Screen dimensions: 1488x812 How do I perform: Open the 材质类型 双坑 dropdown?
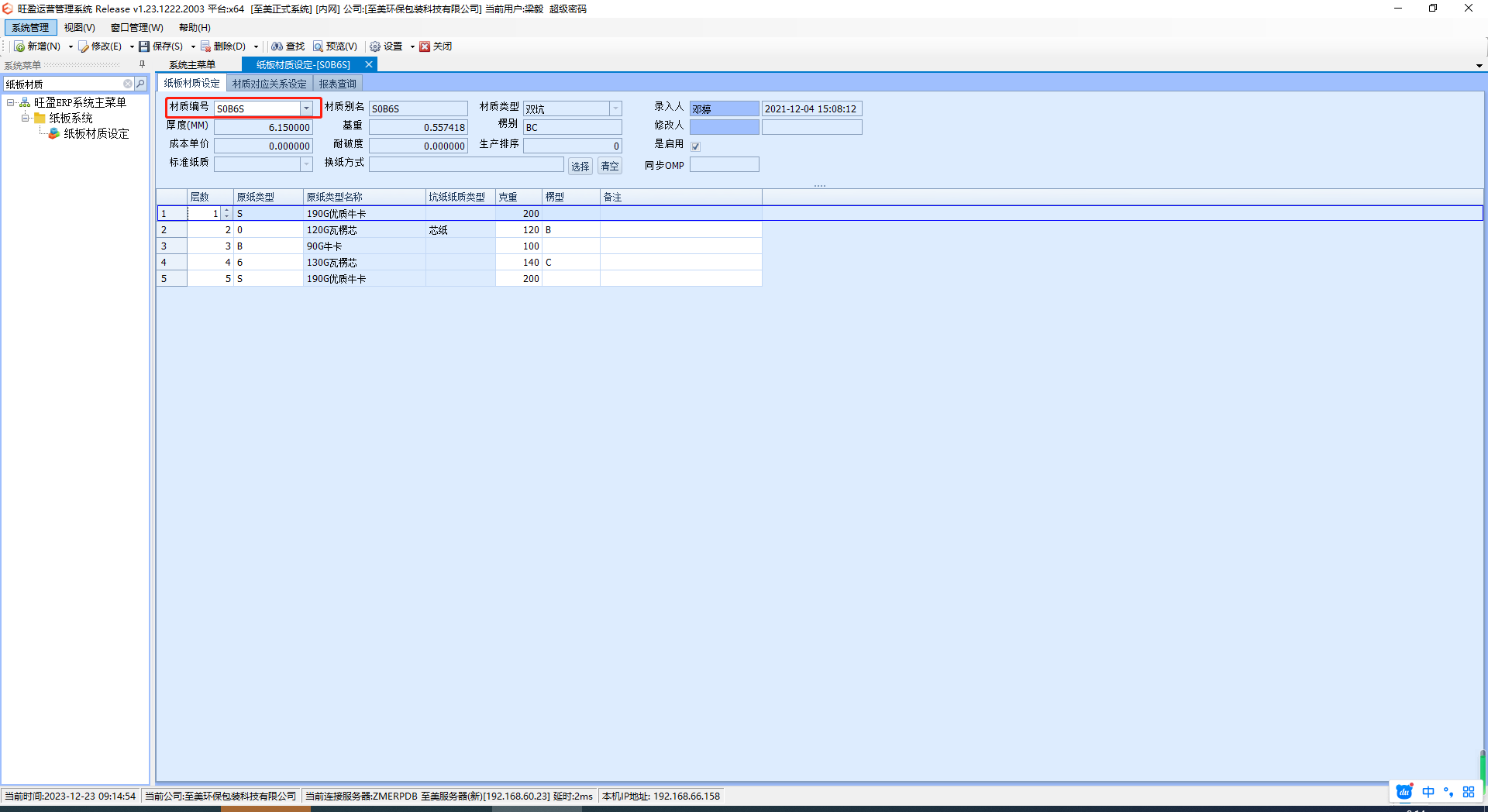pyautogui.click(x=615, y=108)
